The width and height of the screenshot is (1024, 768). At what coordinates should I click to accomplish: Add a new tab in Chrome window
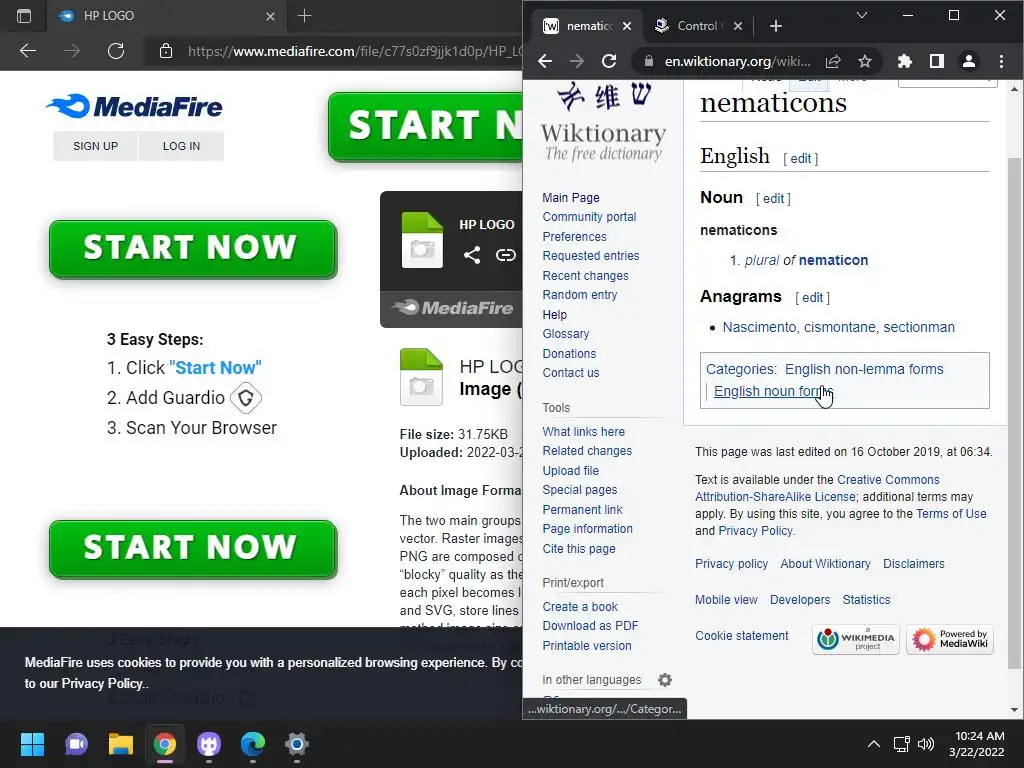776,26
